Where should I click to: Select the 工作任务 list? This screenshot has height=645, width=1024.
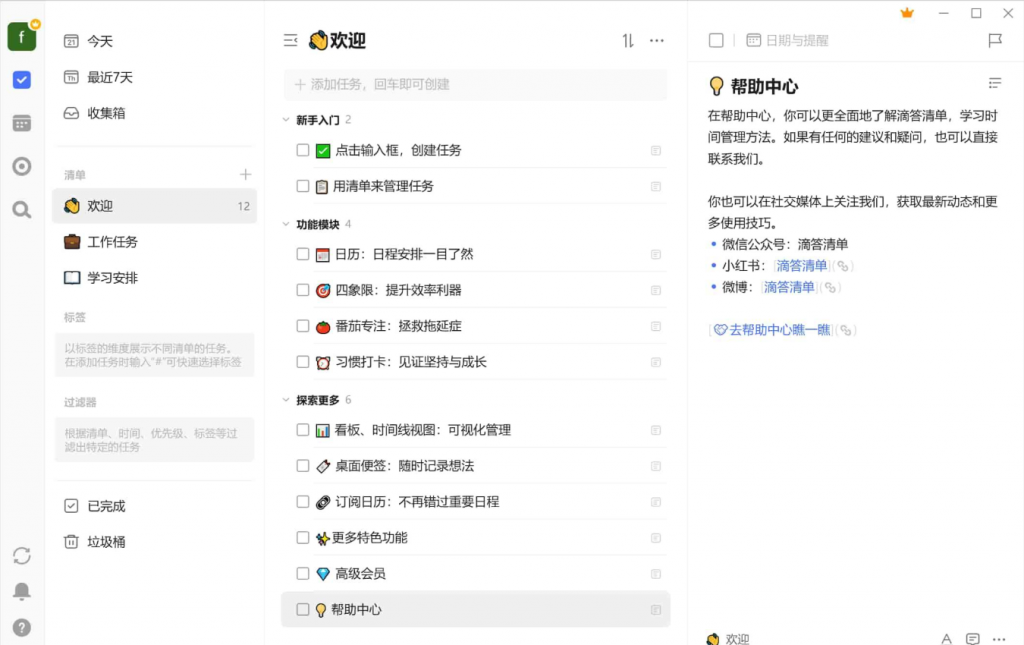112,242
